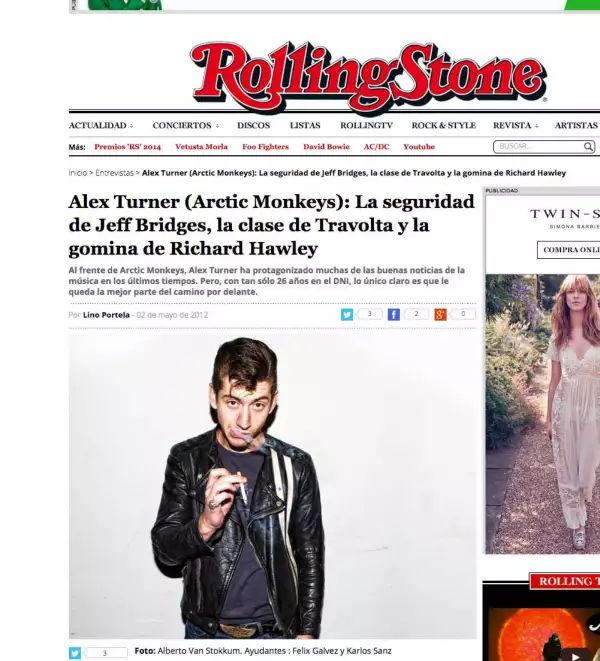Viewport: 600px width, 661px height.
Task: Click the search magnifier icon
Action: 588,147
